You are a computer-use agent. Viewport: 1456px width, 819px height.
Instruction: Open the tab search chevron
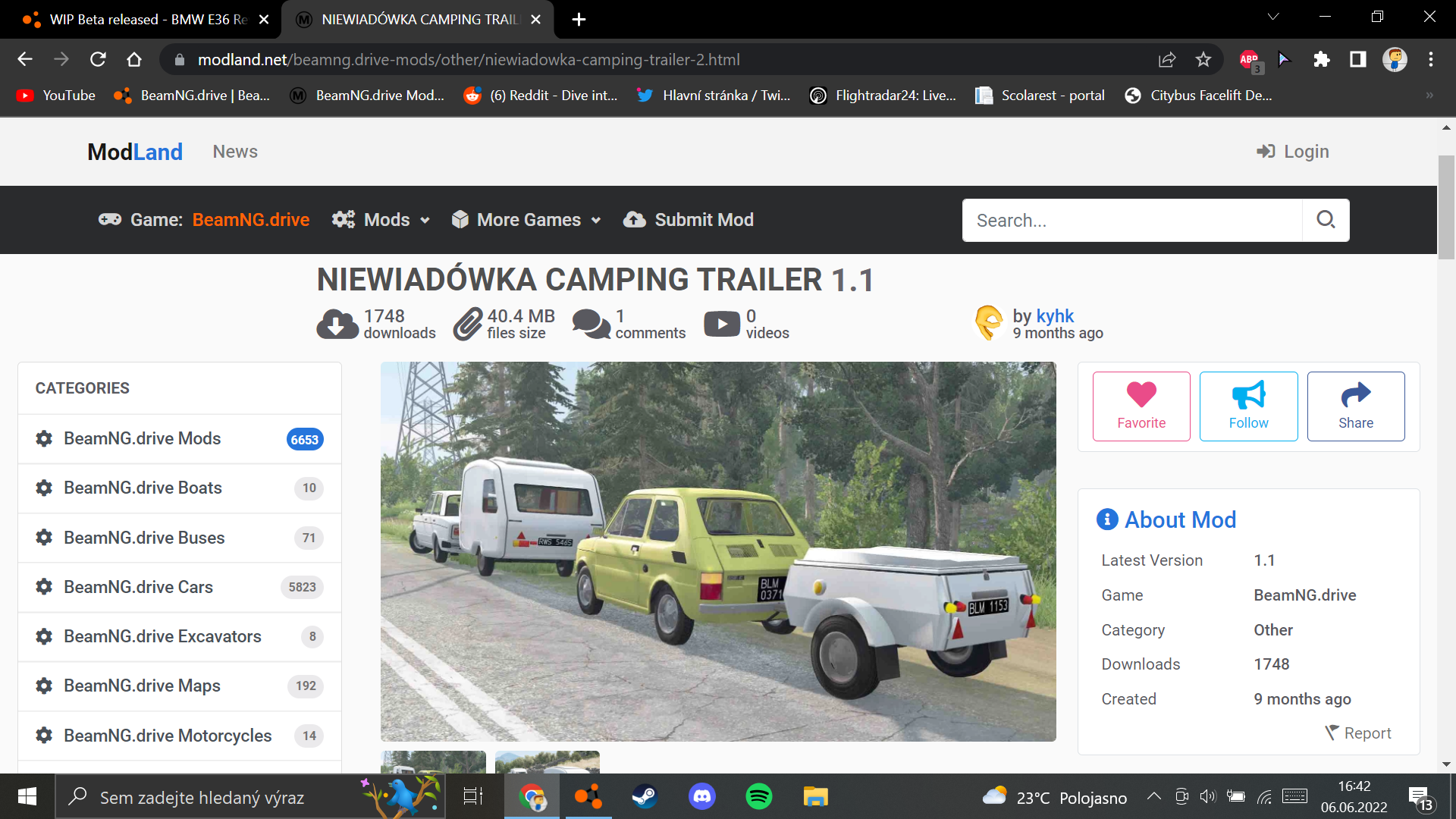[1273, 17]
